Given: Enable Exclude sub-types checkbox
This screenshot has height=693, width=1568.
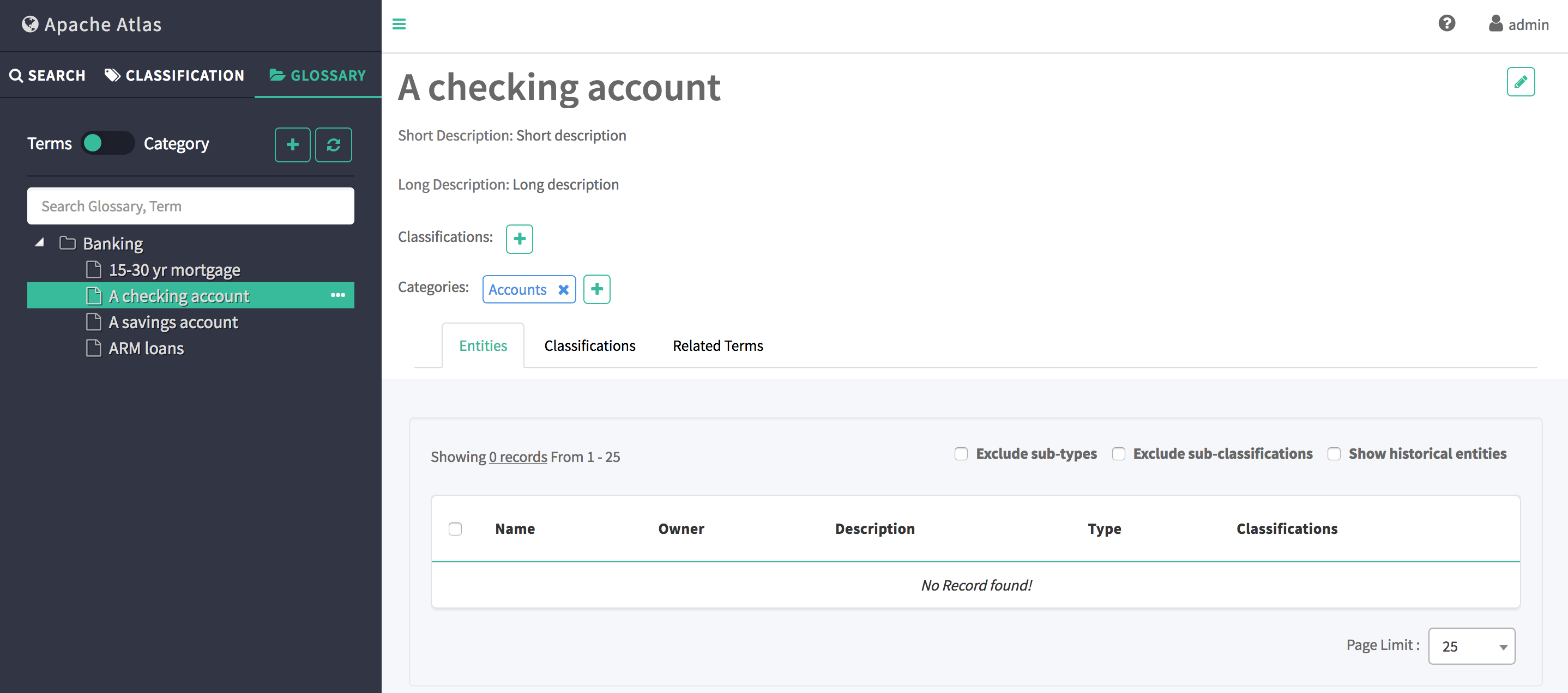Looking at the screenshot, I should 961,454.
